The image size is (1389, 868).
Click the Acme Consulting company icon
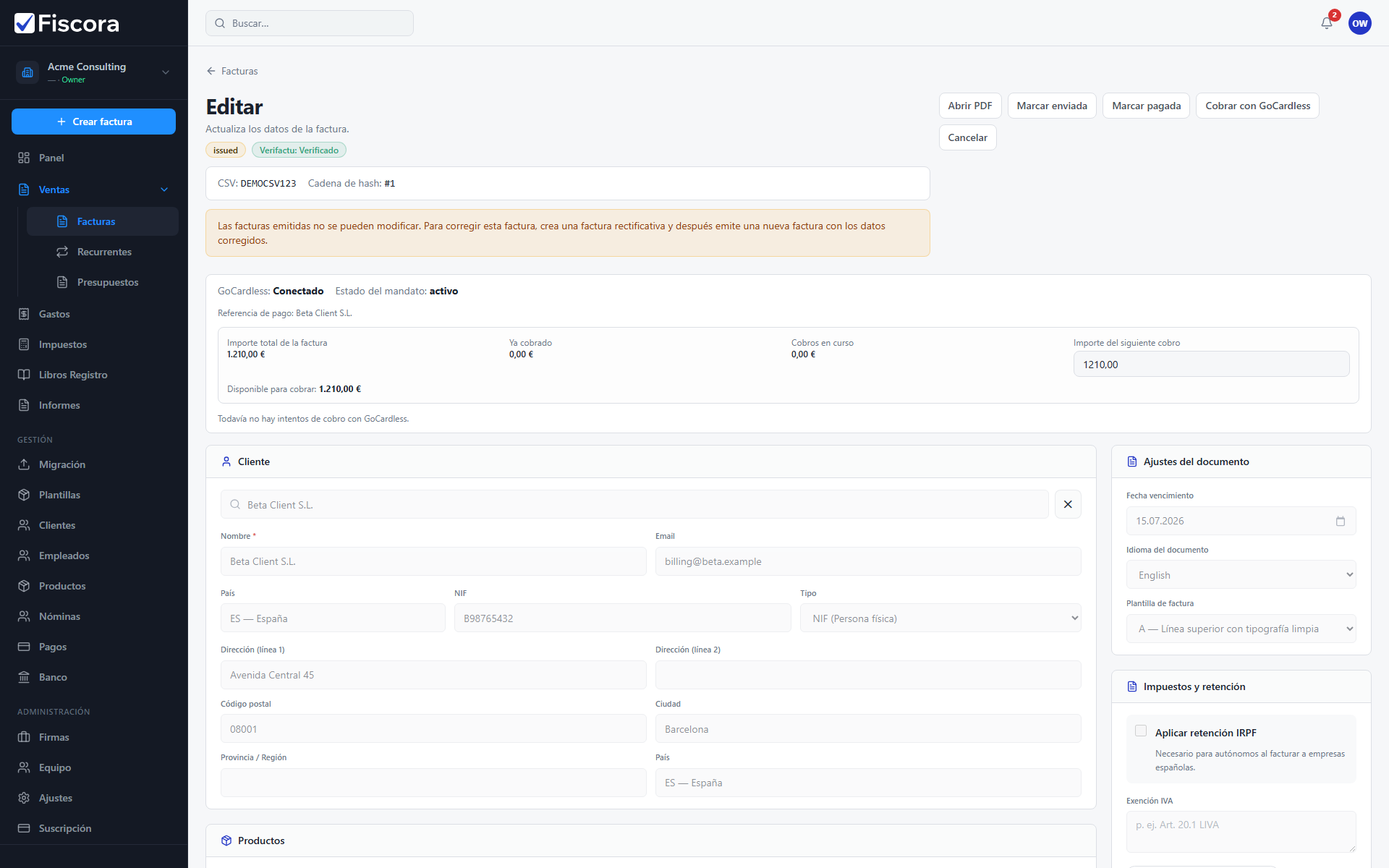point(27,72)
